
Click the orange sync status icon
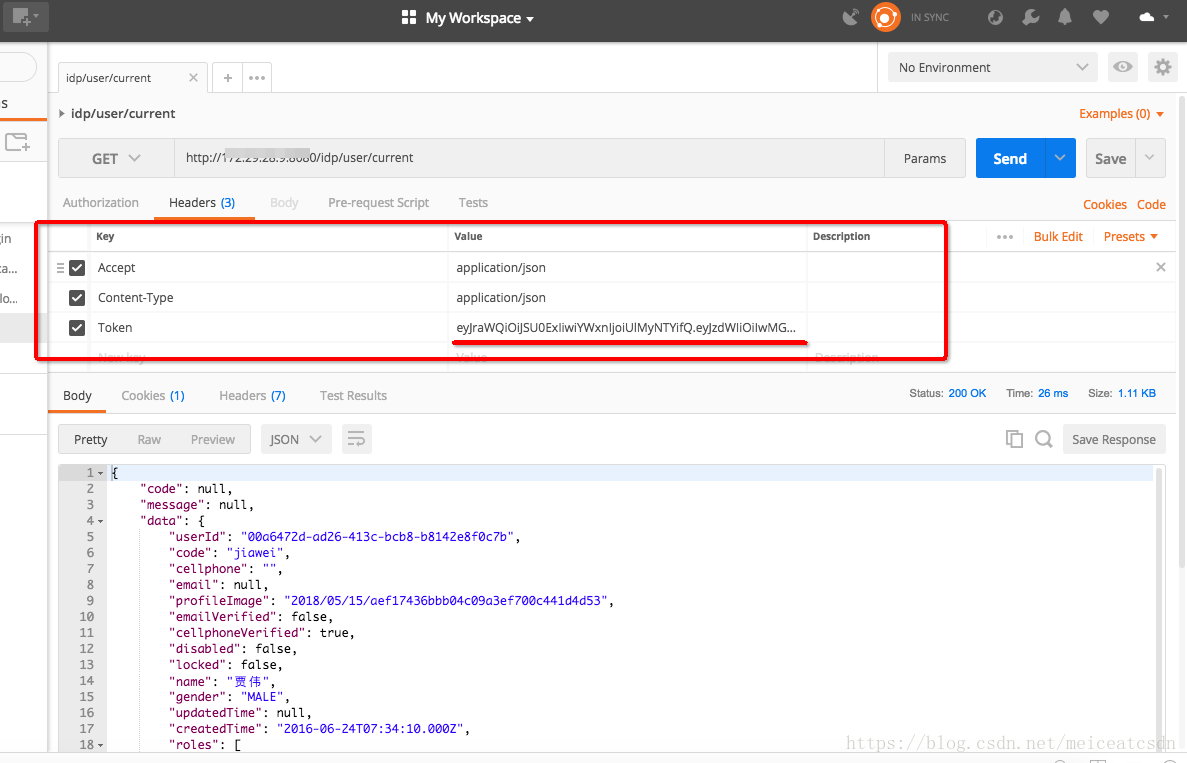click(x=886, y=17)
